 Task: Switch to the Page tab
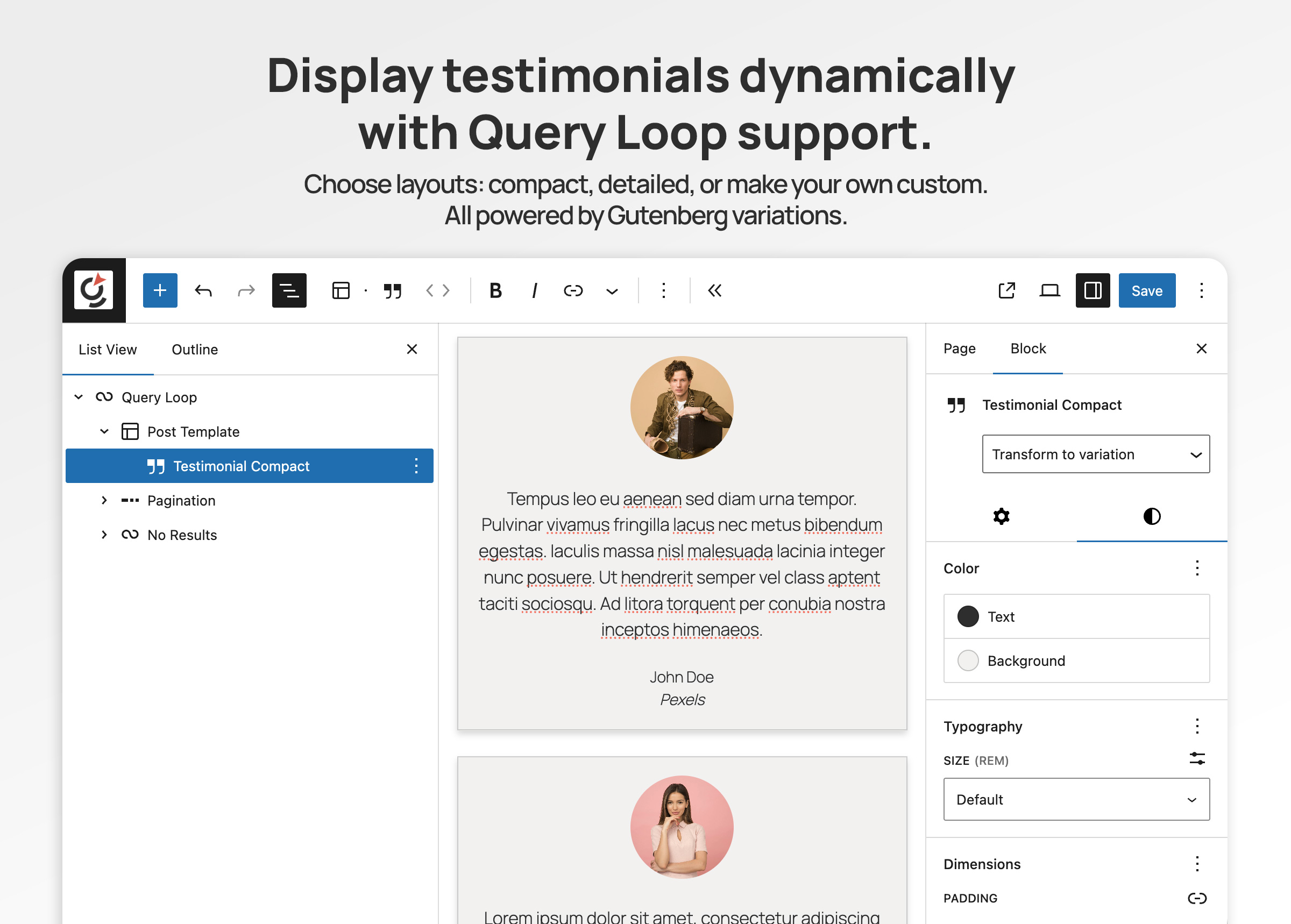(959, 348)
